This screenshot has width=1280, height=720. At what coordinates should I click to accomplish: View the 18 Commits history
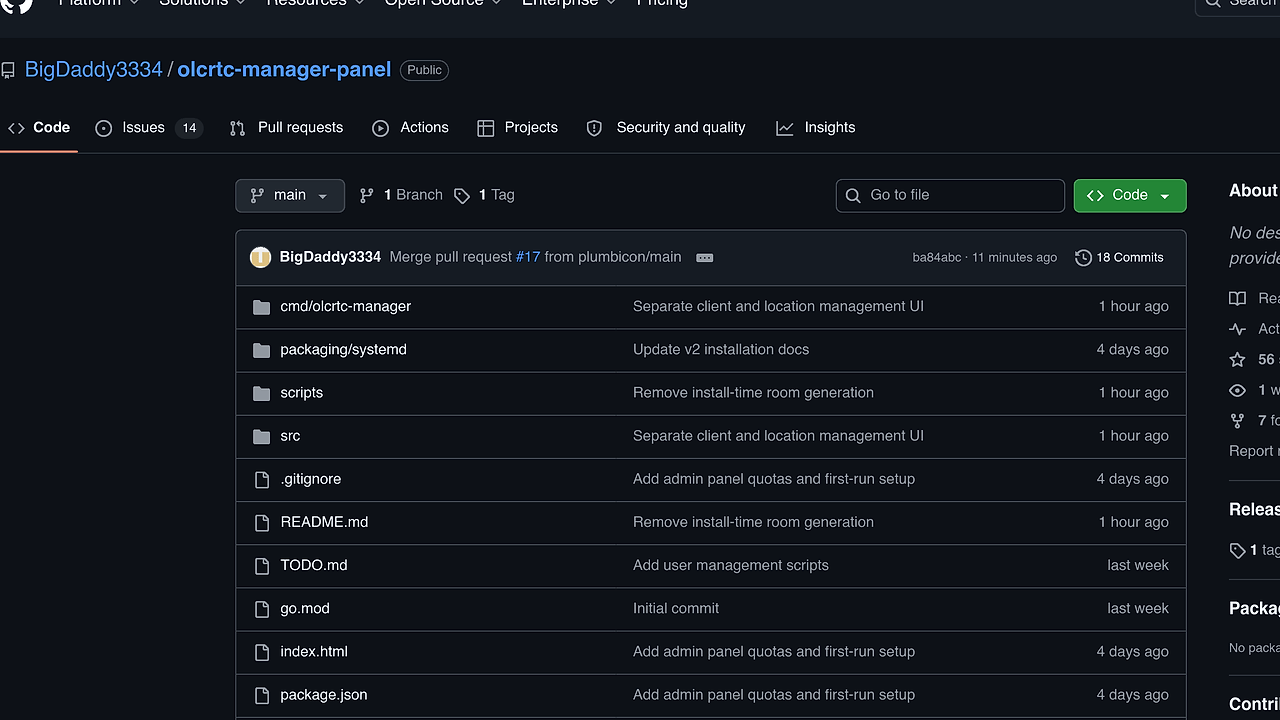[x=1119, y=257]
